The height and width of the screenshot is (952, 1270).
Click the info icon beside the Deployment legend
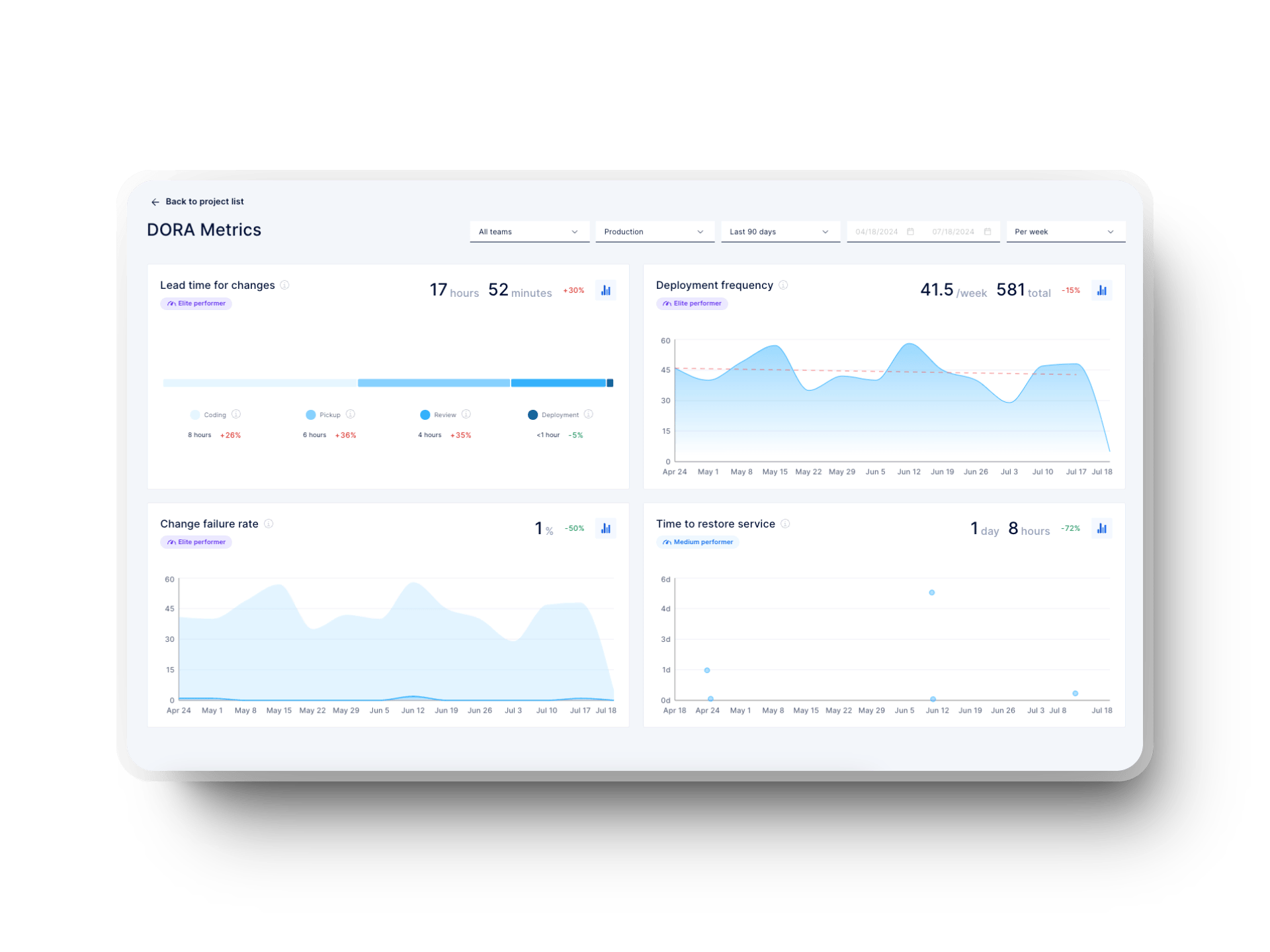point(587,415)
